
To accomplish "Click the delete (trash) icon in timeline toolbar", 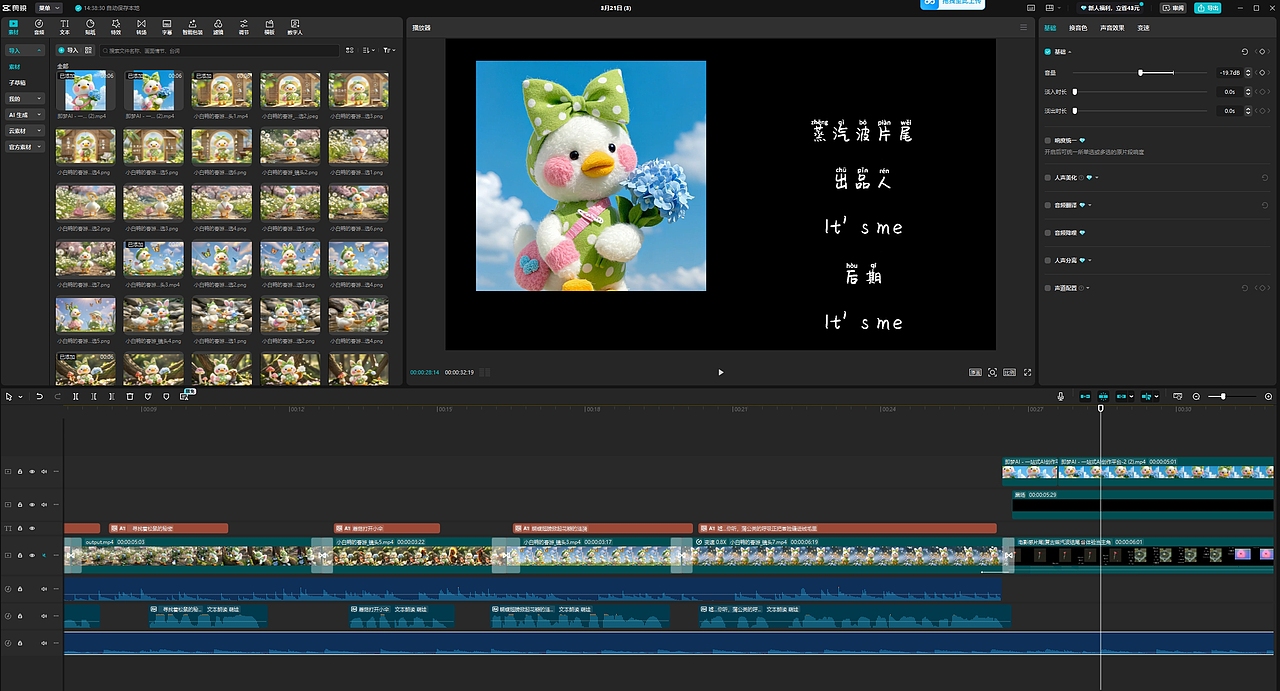I will [x=130, y=397].
